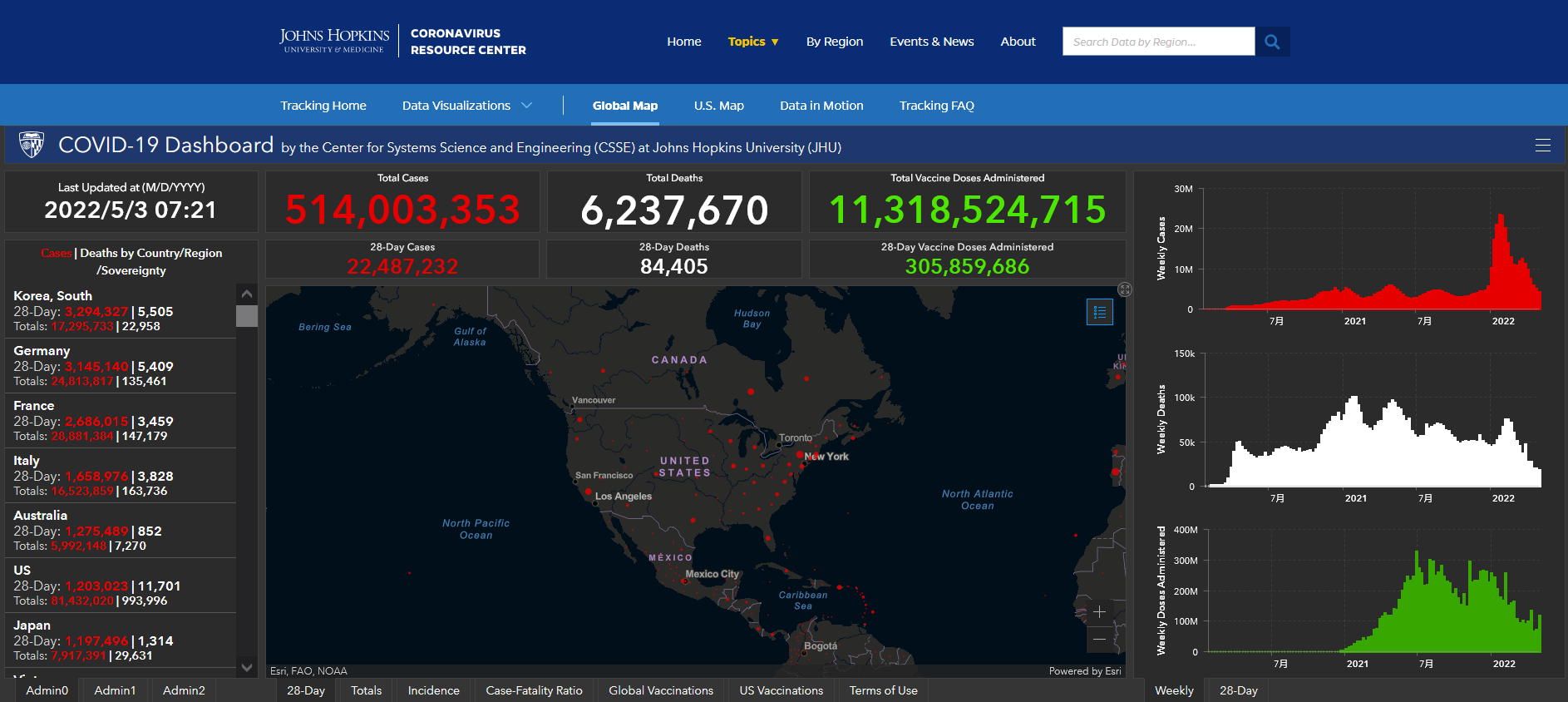Select the Global Vaccinations tab
Screen dimensions: 1568x702
coord(661,690)
